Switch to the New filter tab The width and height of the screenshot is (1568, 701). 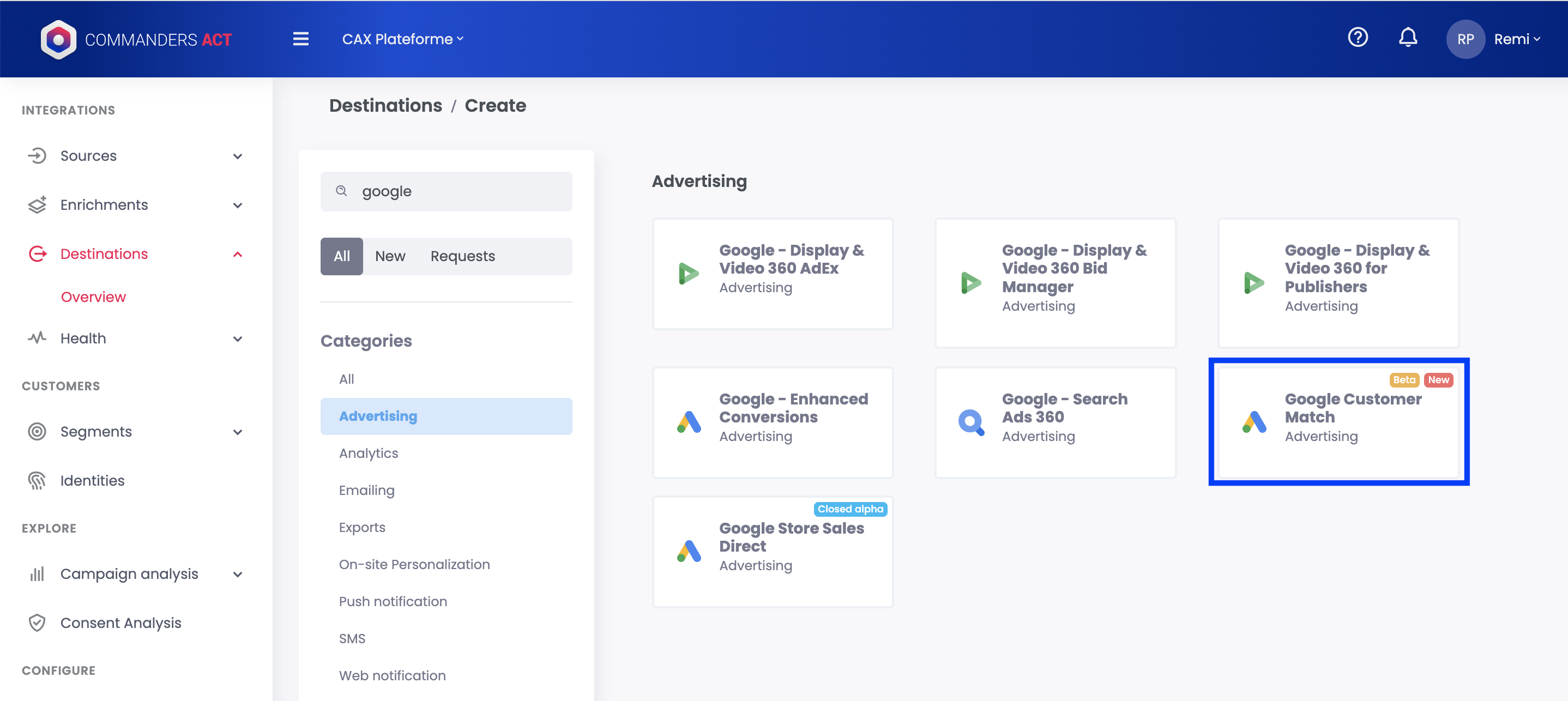[390, 256]
